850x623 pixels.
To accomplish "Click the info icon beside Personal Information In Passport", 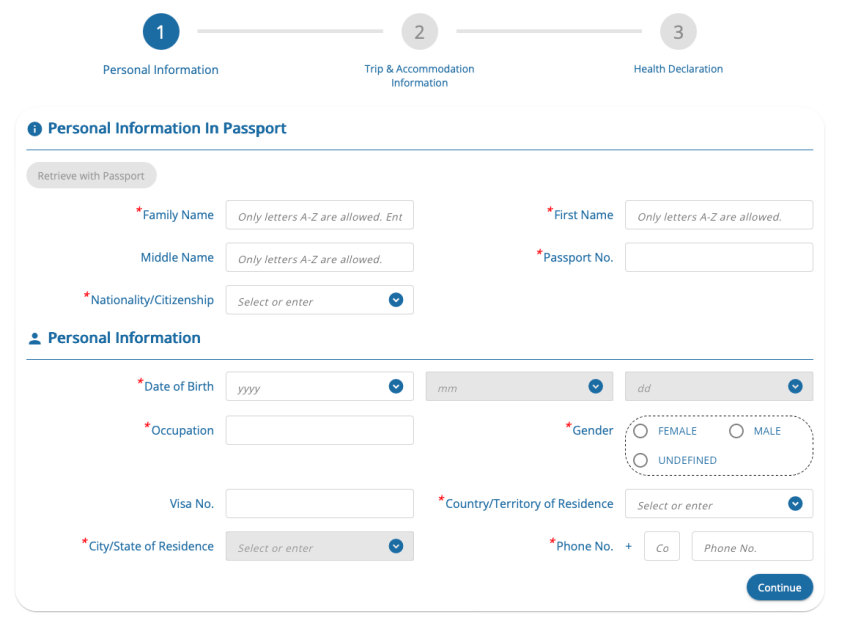I will [35, 129].
